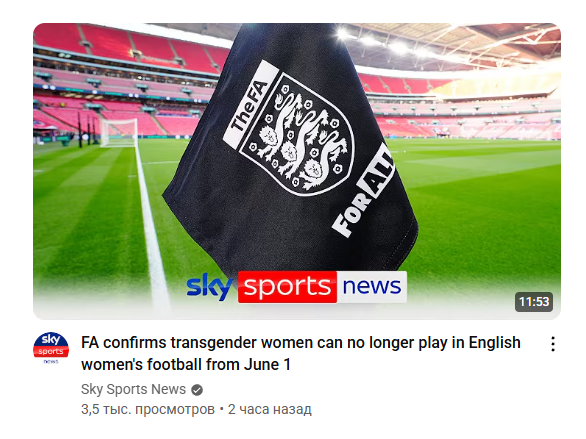Click the verified checkmark badge
This screenshot has height=439, width=586.
197,390
